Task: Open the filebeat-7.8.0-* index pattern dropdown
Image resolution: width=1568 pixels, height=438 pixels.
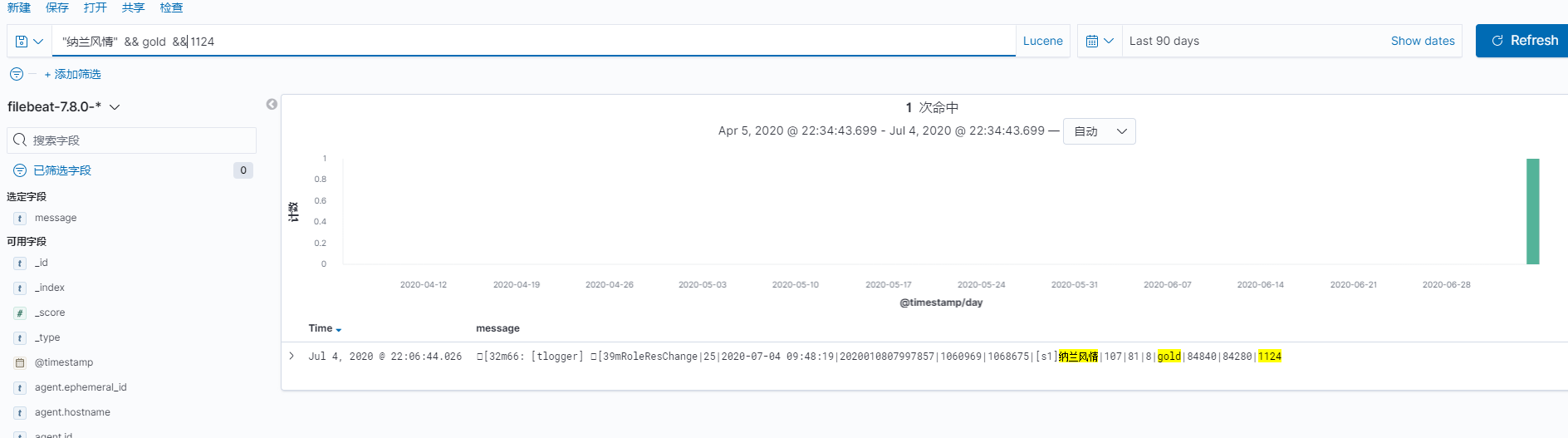Action: coord(64,107)
